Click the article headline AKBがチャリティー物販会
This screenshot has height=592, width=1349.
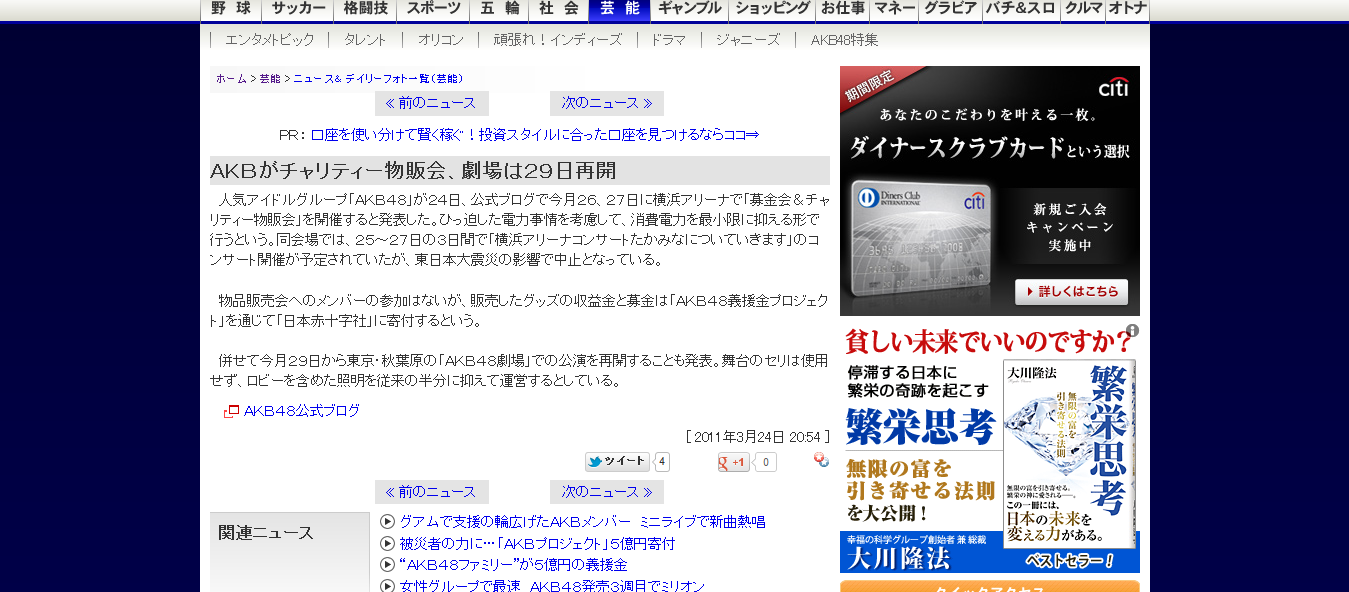[413, 170]
